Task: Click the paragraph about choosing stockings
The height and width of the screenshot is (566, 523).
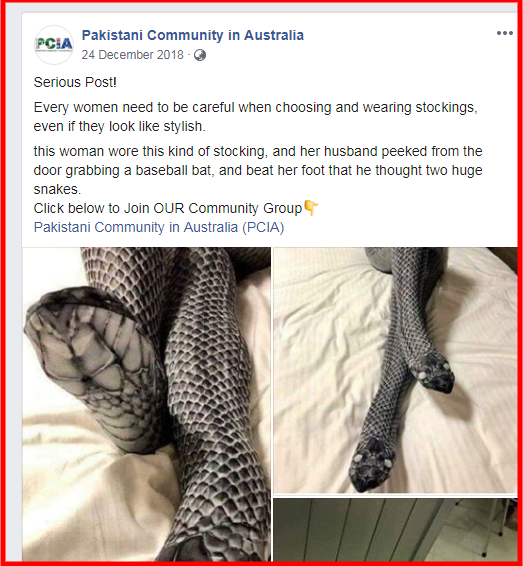Action: 256,117
